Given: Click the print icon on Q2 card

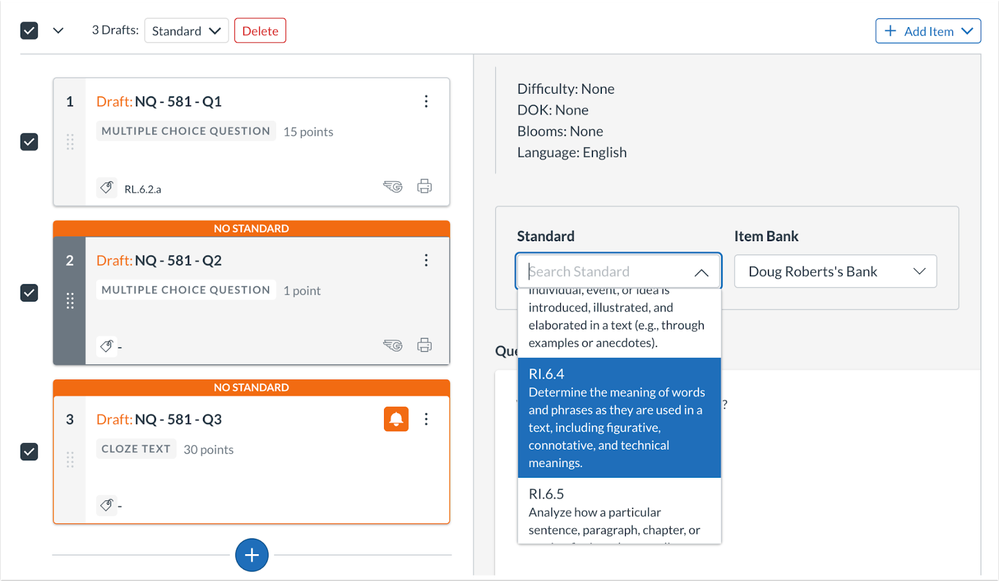Looking at the screenshot, I should 424,345.
